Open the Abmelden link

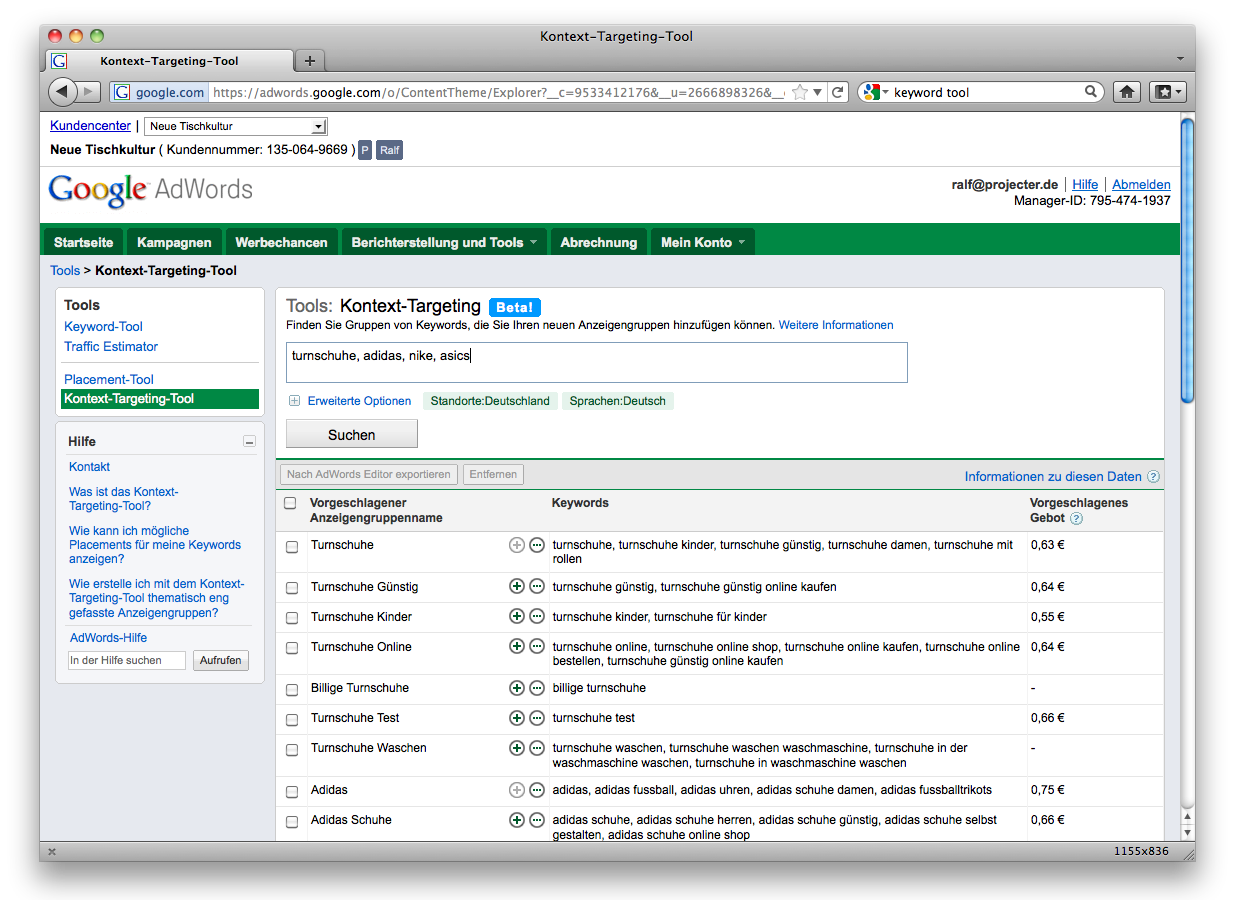pyautogui.click(x=1141, y=185)
